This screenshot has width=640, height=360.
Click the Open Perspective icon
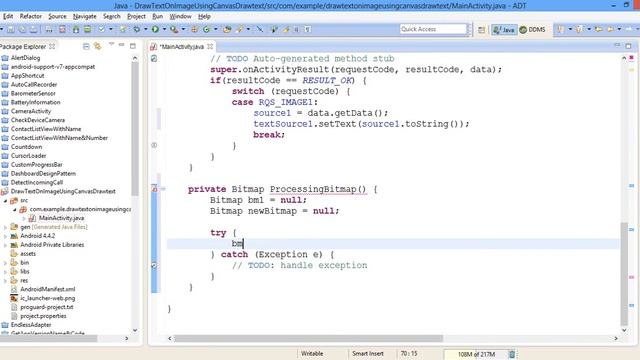[481, 29]
